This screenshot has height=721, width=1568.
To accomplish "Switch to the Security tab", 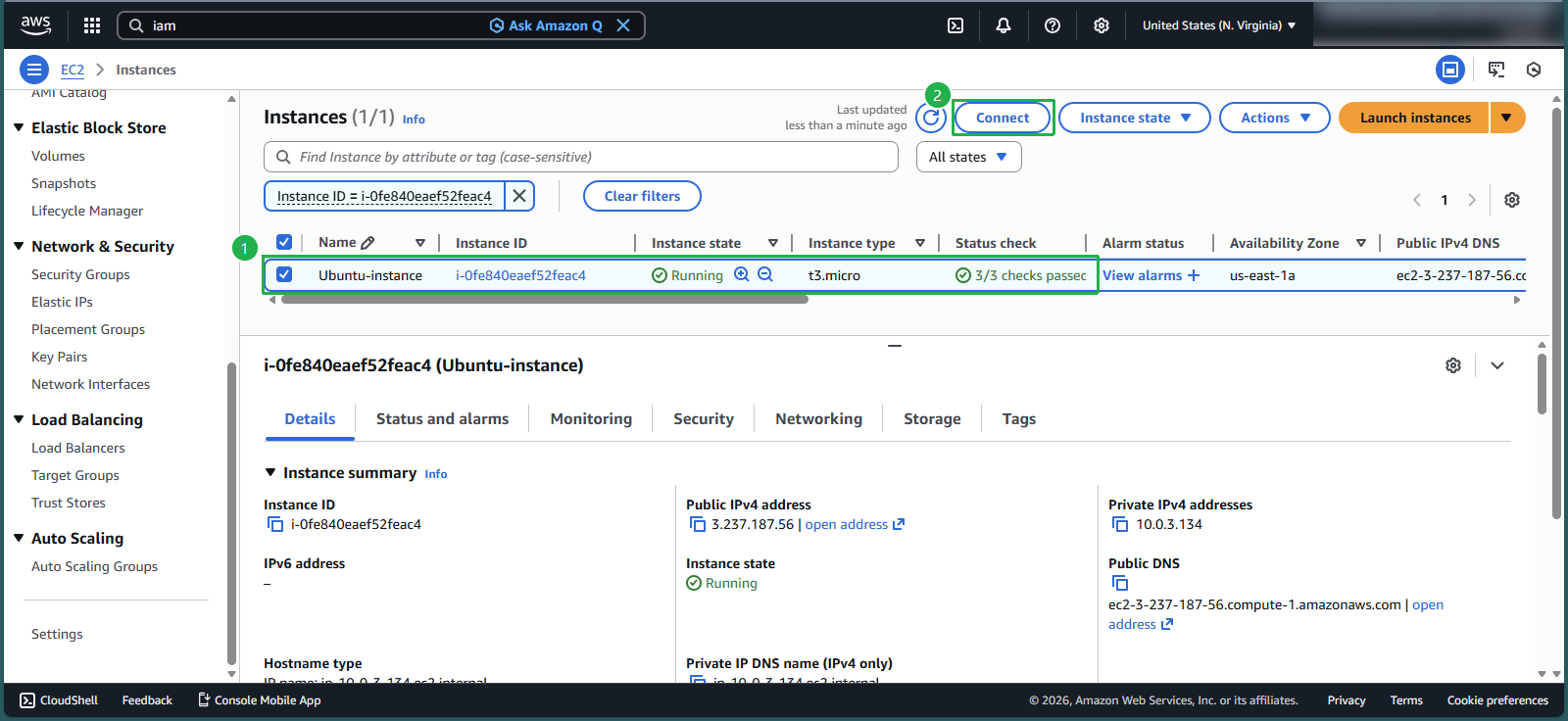I will click(704, 418).
